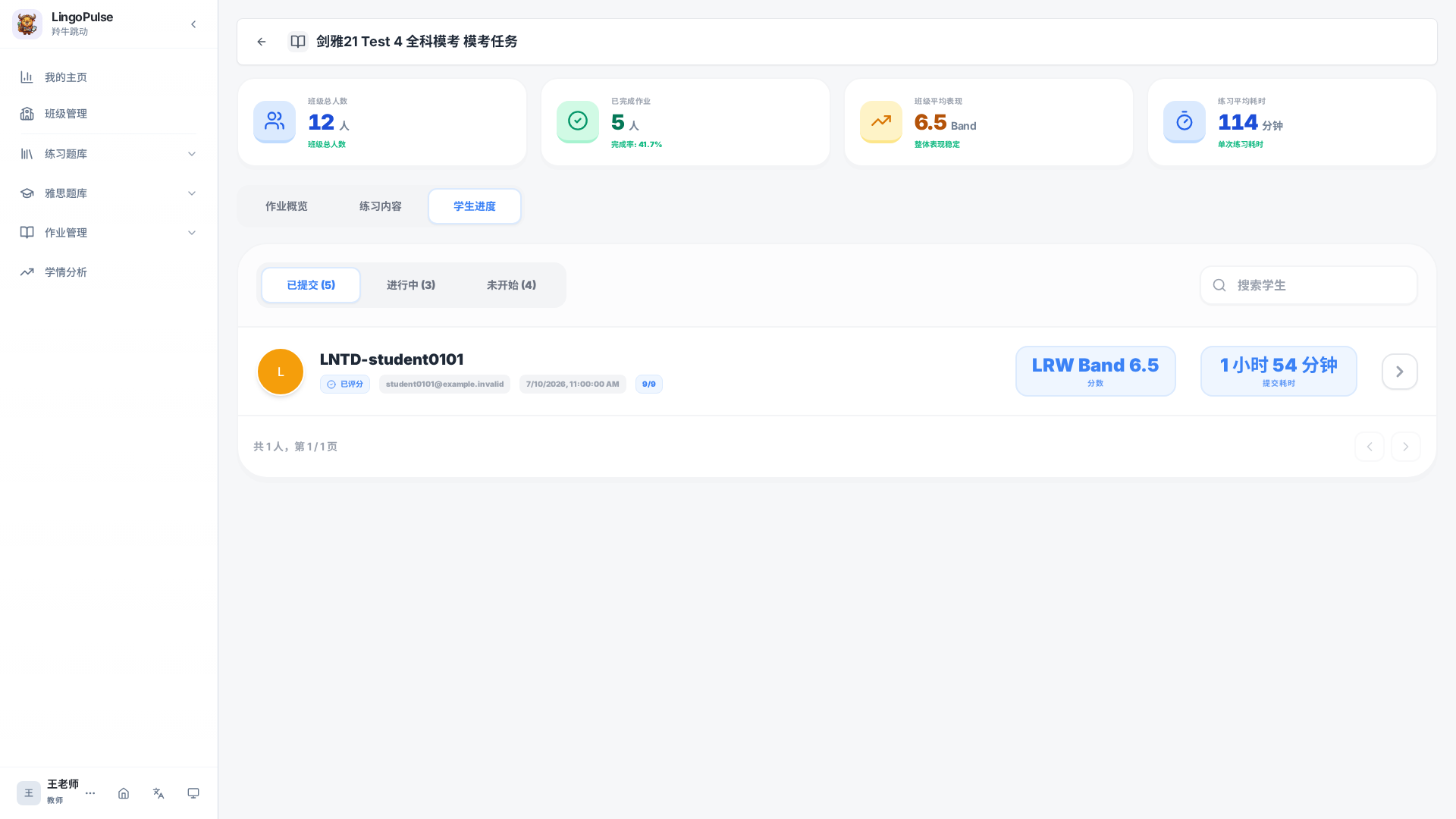1456x819 pixels.
Task: Go to previous page of students
Action: pos(1370,447)
